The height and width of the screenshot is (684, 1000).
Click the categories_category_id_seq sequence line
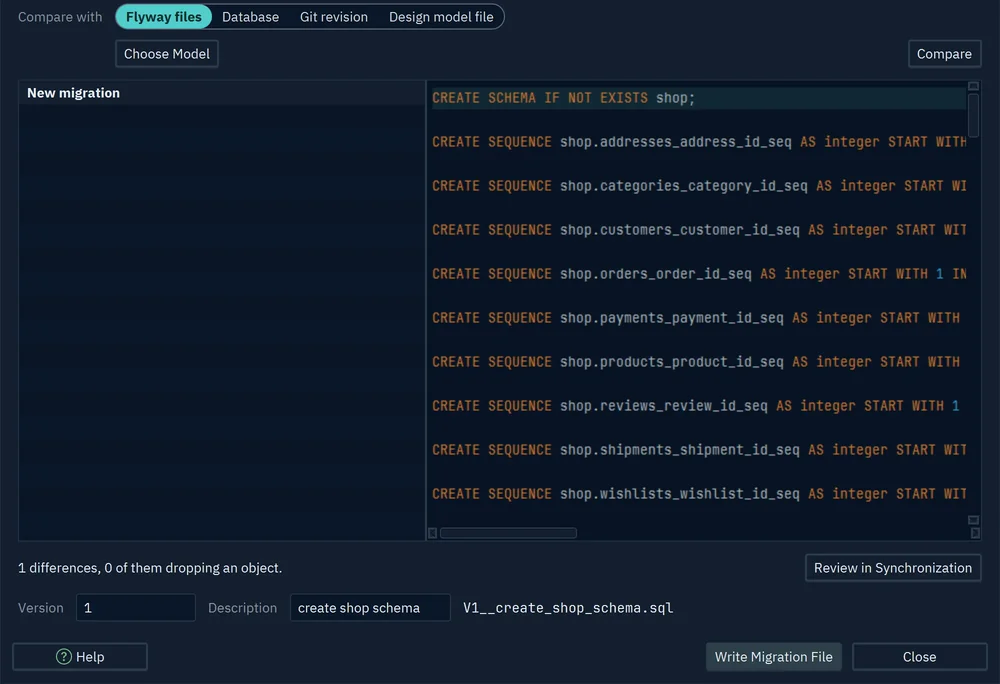(x=699, y=186)
